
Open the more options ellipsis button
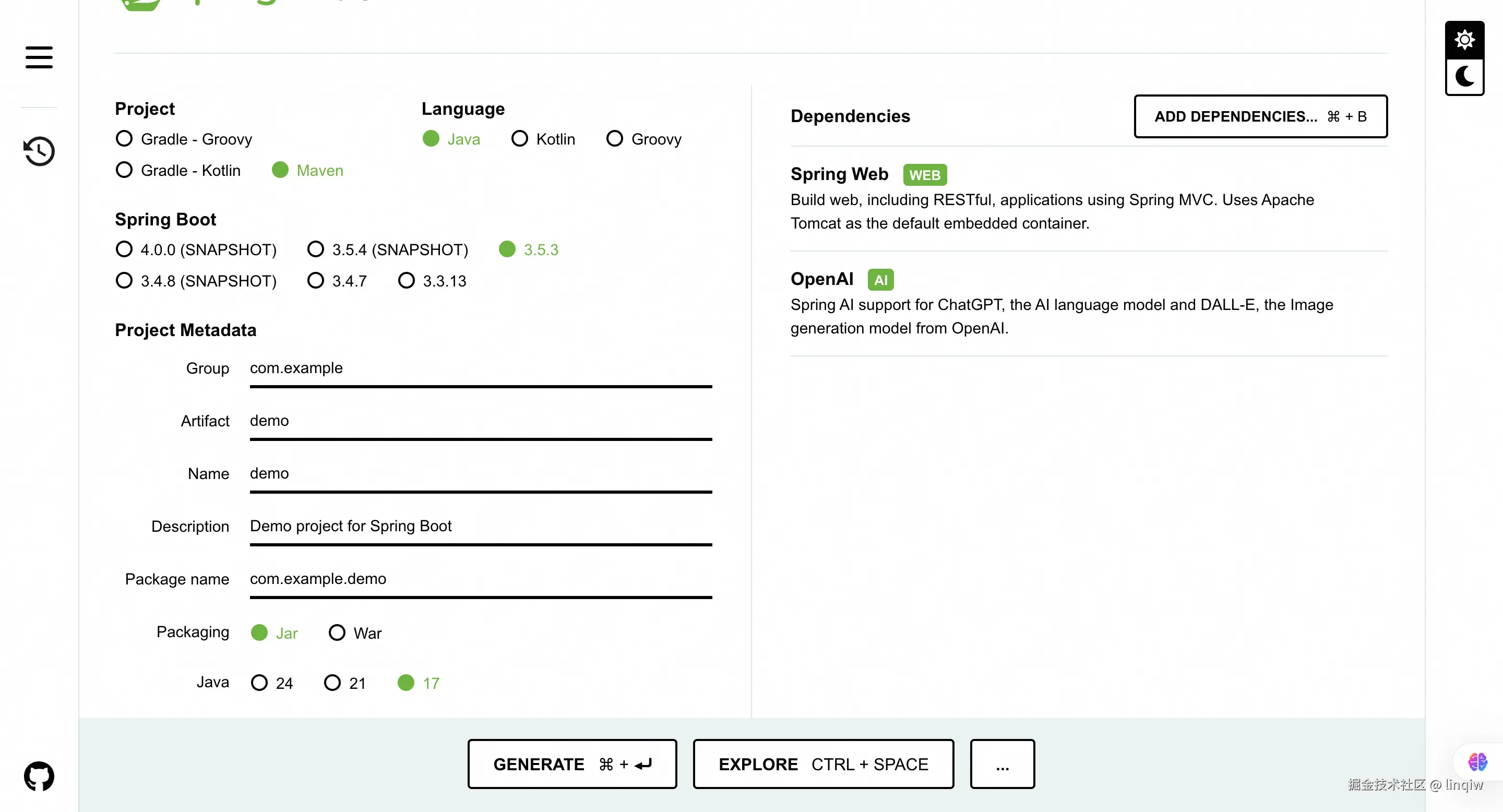tap(1002, 764)
